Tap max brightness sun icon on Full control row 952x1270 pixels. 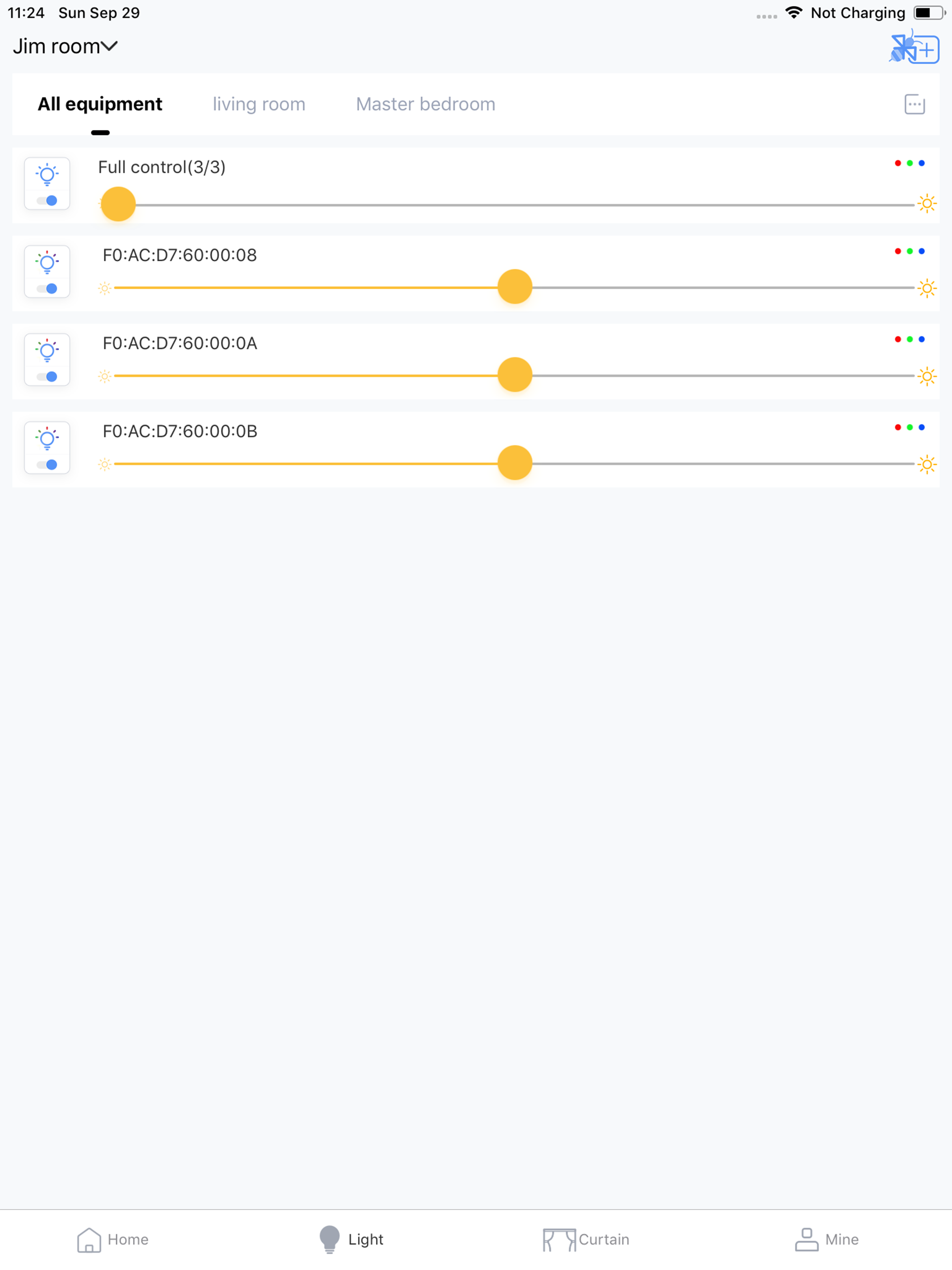pos(927,203)
